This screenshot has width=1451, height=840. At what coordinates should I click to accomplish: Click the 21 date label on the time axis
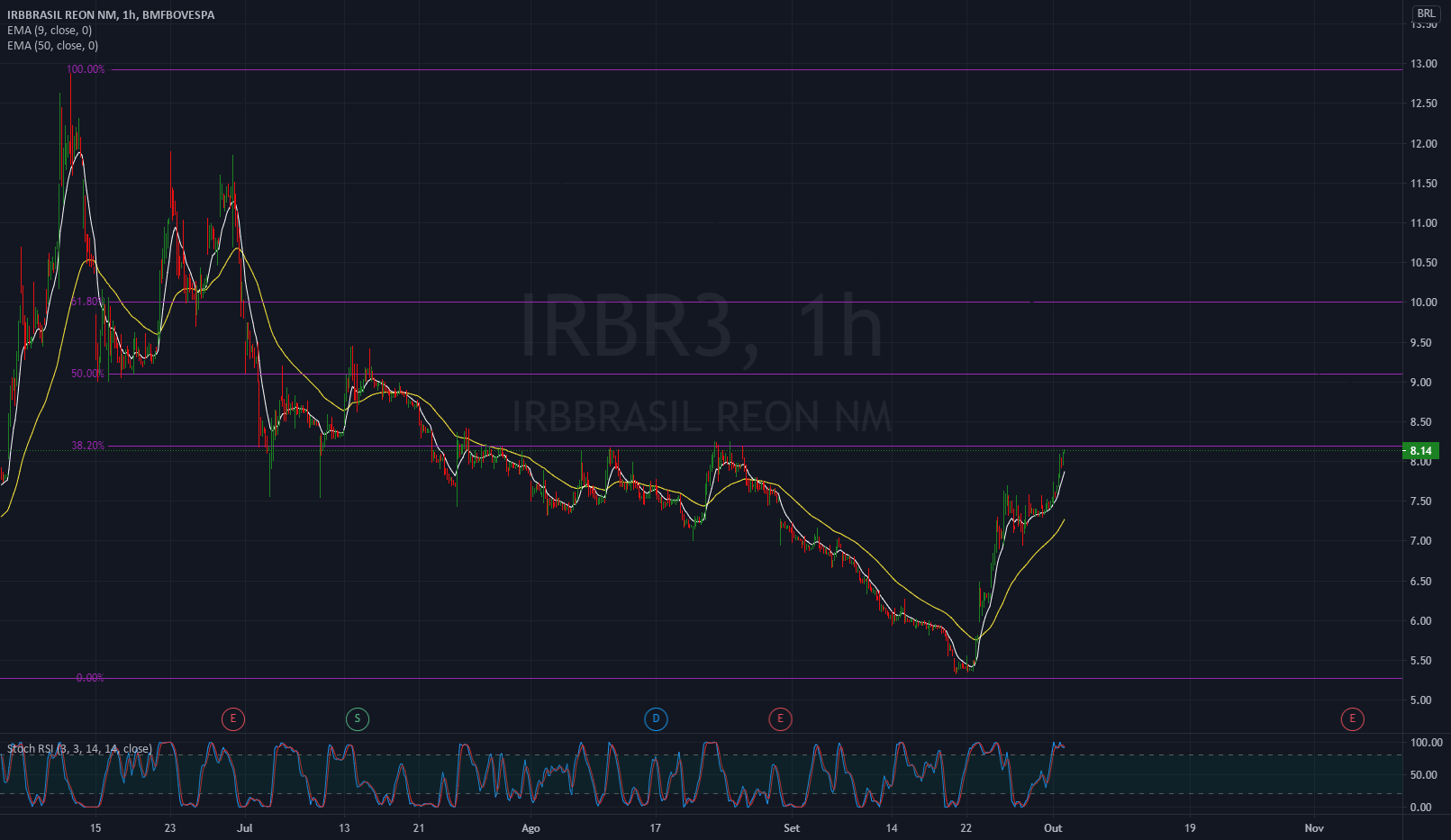coord(419,828)
